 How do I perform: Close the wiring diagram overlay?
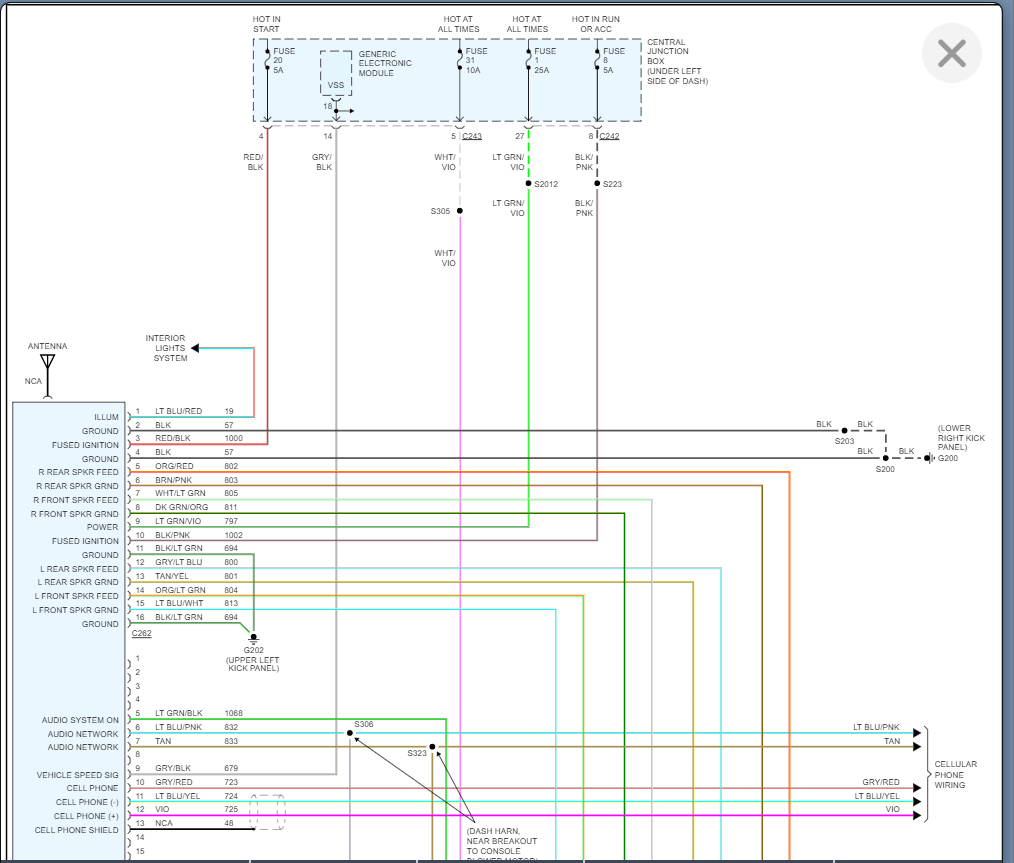(951, 53)
